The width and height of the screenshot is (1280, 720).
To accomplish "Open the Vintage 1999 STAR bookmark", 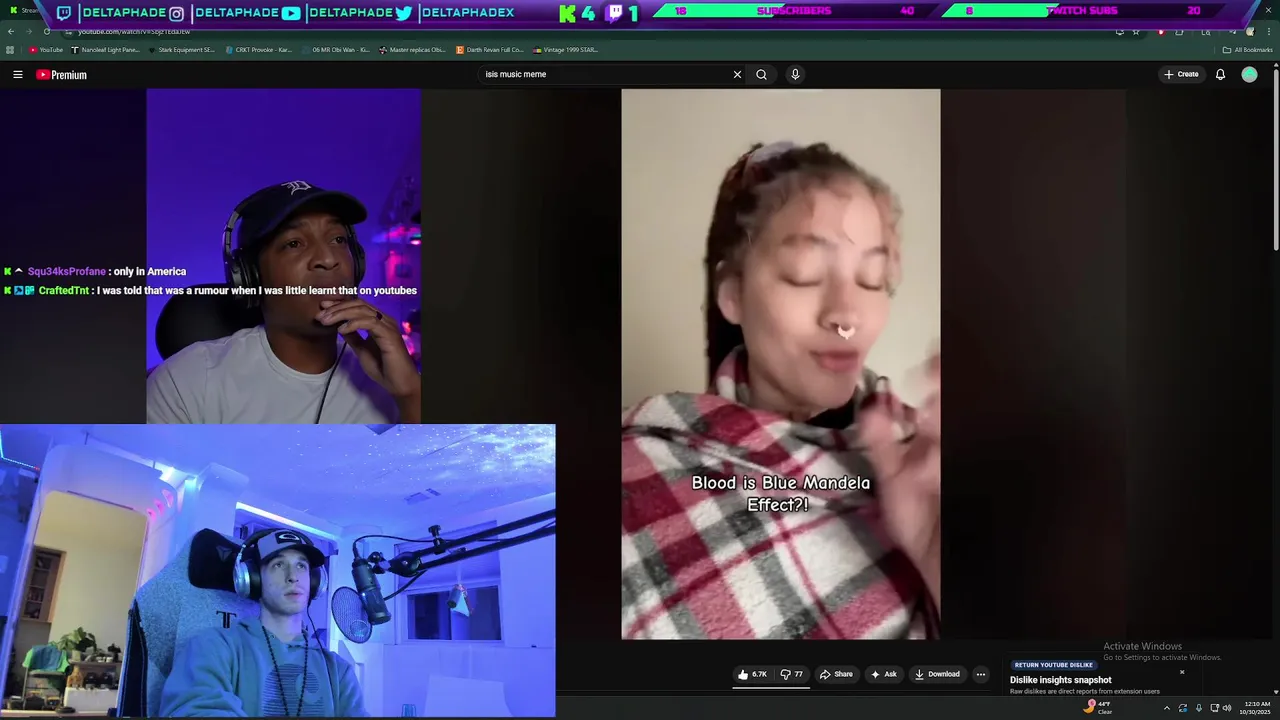I will (x=566, y=49).
